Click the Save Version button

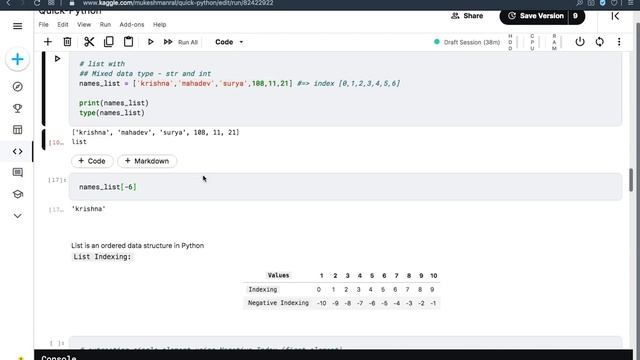[x=536, y=16]
